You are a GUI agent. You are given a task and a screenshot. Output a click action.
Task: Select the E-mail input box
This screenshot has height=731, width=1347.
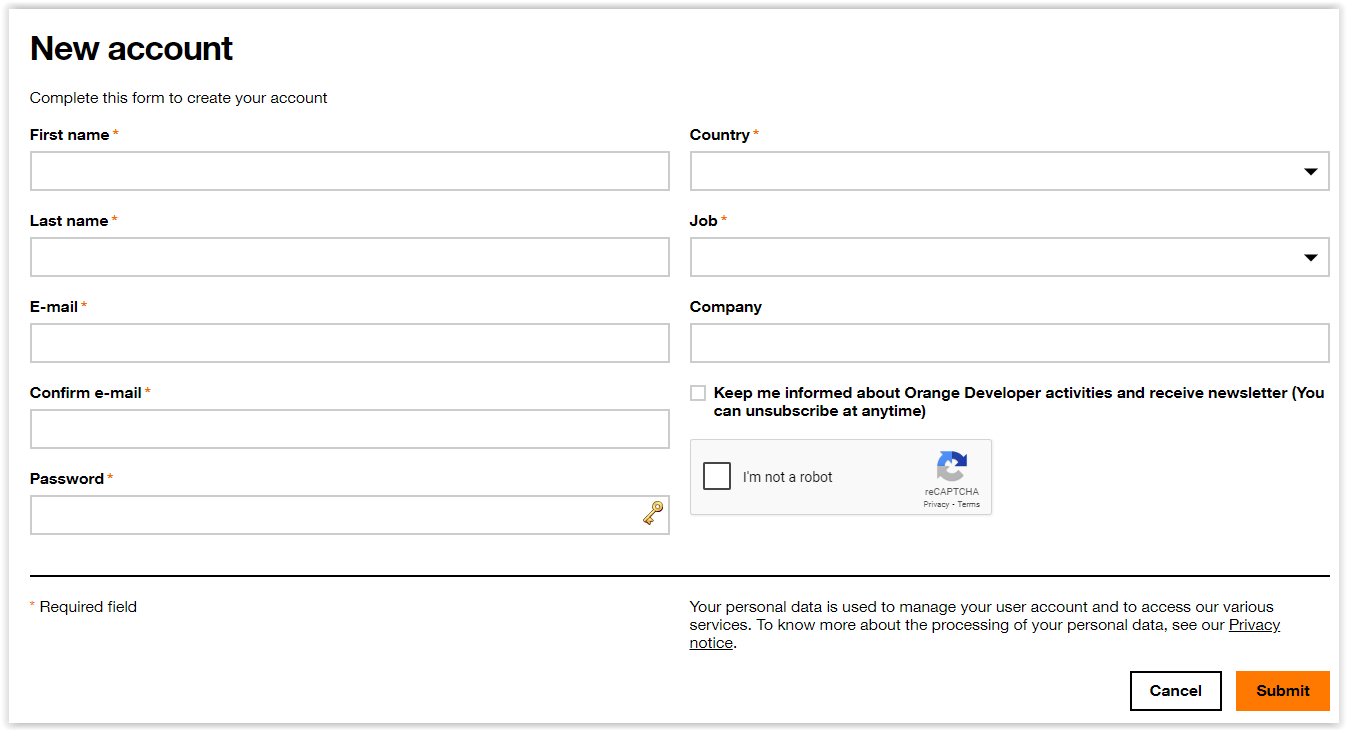[x=349, y=344]
